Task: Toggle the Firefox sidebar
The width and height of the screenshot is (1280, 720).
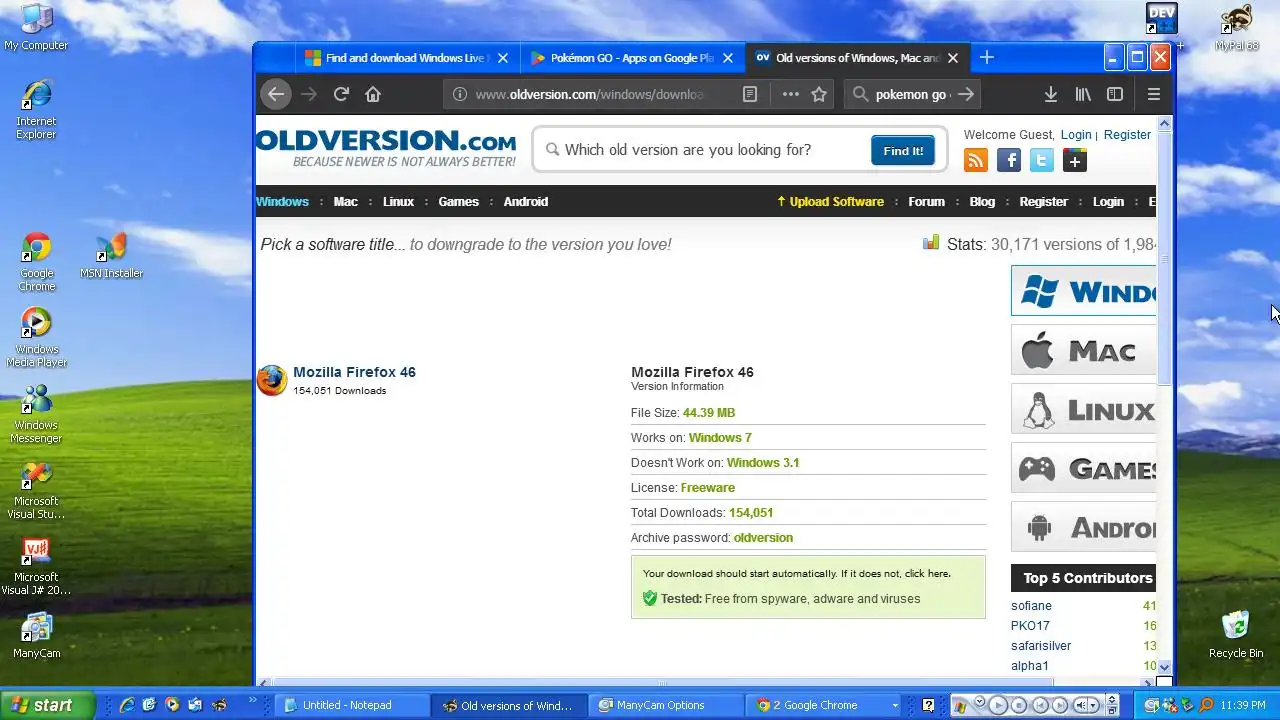Action: point(1115,94)
